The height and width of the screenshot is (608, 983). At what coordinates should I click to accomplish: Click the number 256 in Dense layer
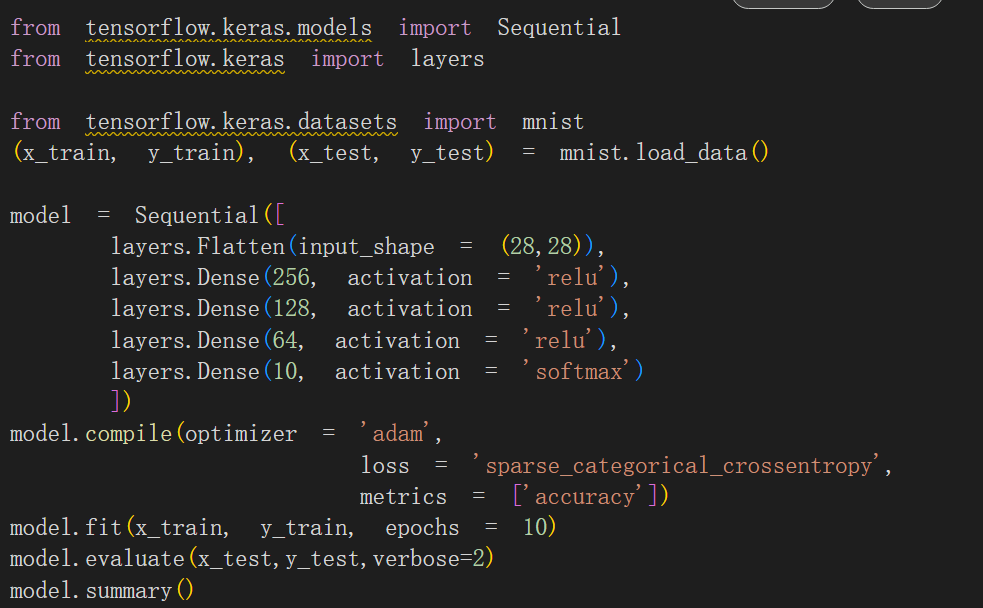tap(291, 278)
